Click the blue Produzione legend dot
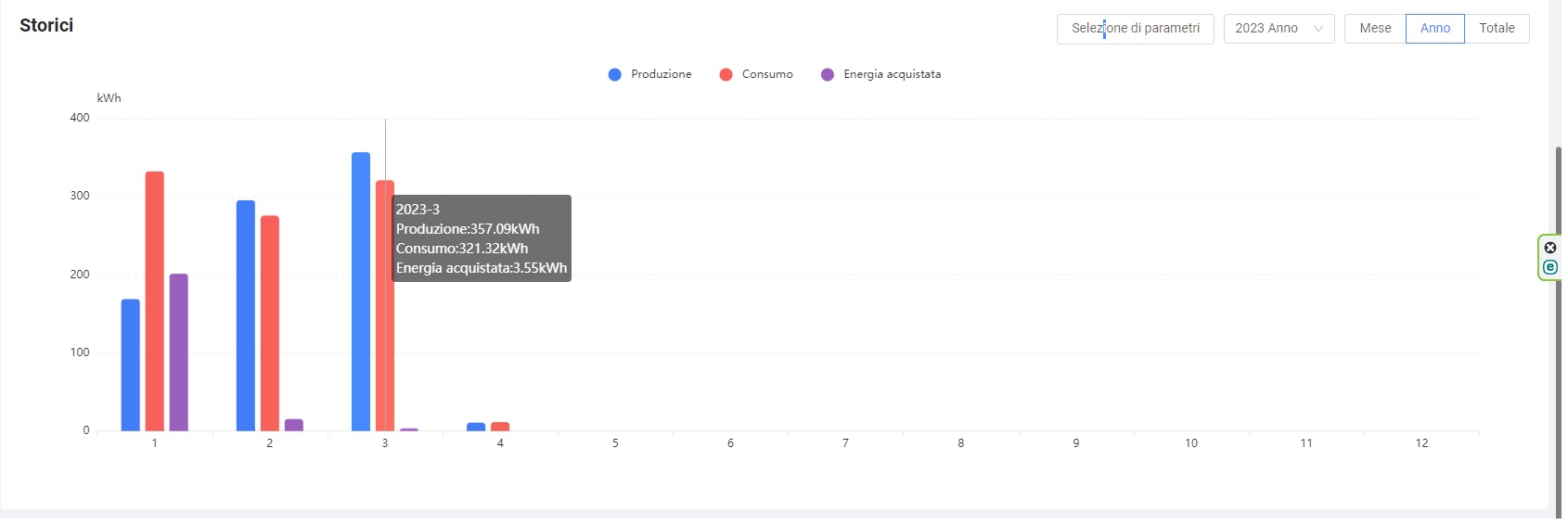1568x525 pixels. (x=614, y=74)
